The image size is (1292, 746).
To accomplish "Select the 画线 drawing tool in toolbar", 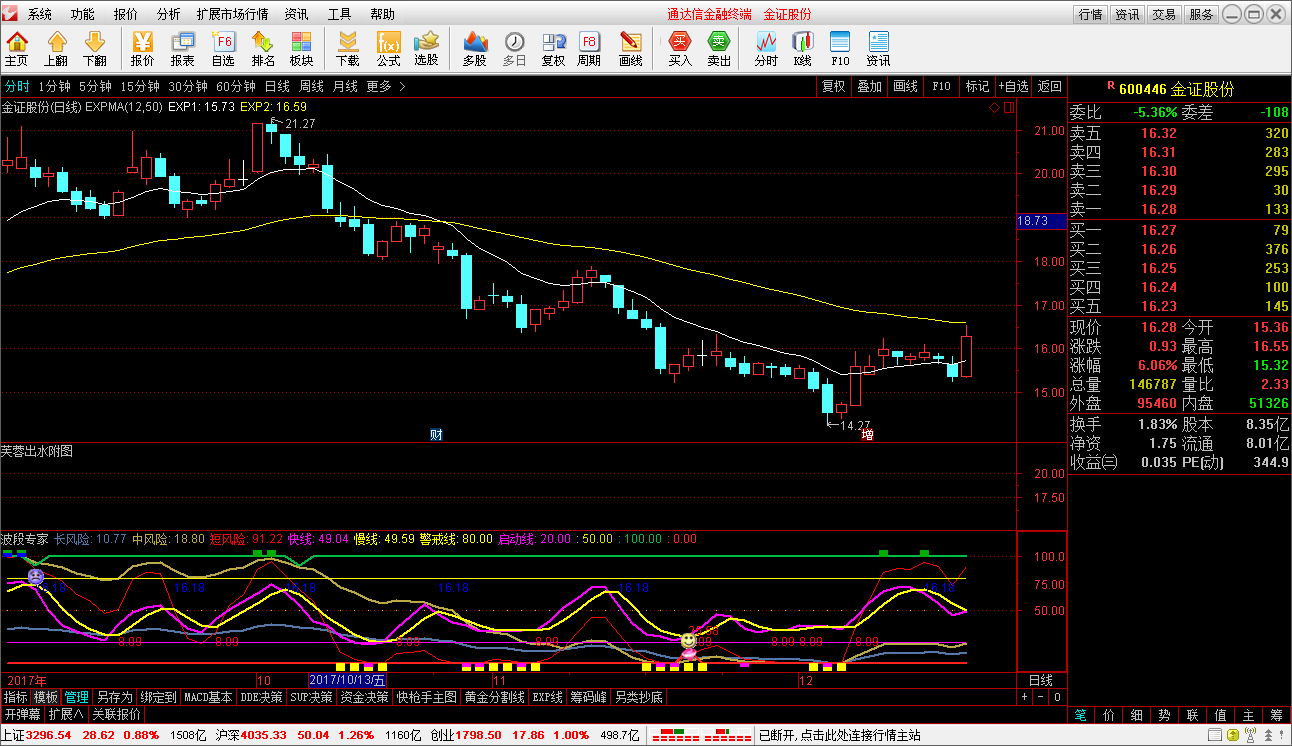I will pyautogui.click(x=630, y=48).
